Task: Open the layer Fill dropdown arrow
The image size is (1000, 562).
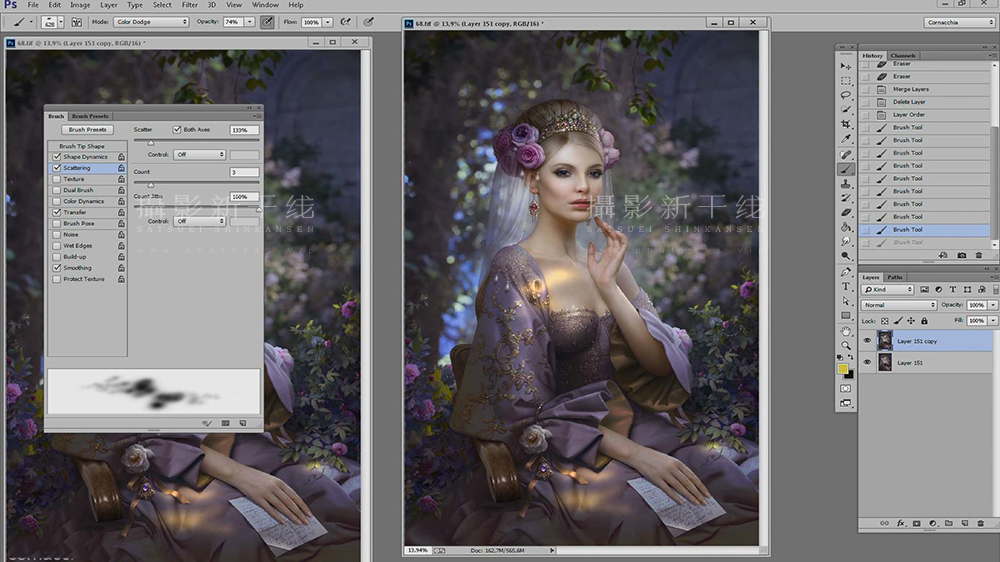Action: coord(993,321)
